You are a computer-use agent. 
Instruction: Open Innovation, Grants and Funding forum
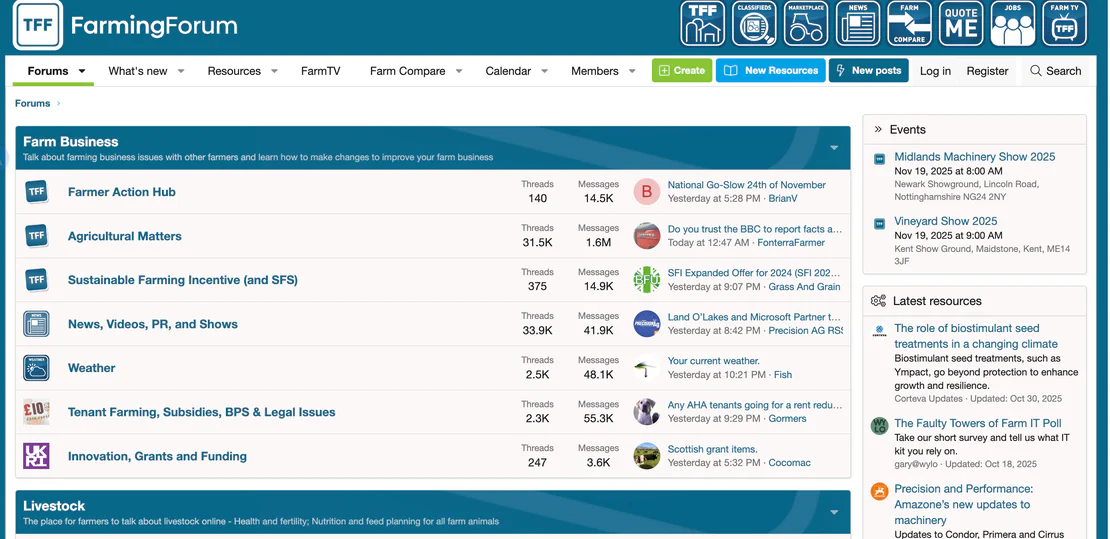(157, 456)
